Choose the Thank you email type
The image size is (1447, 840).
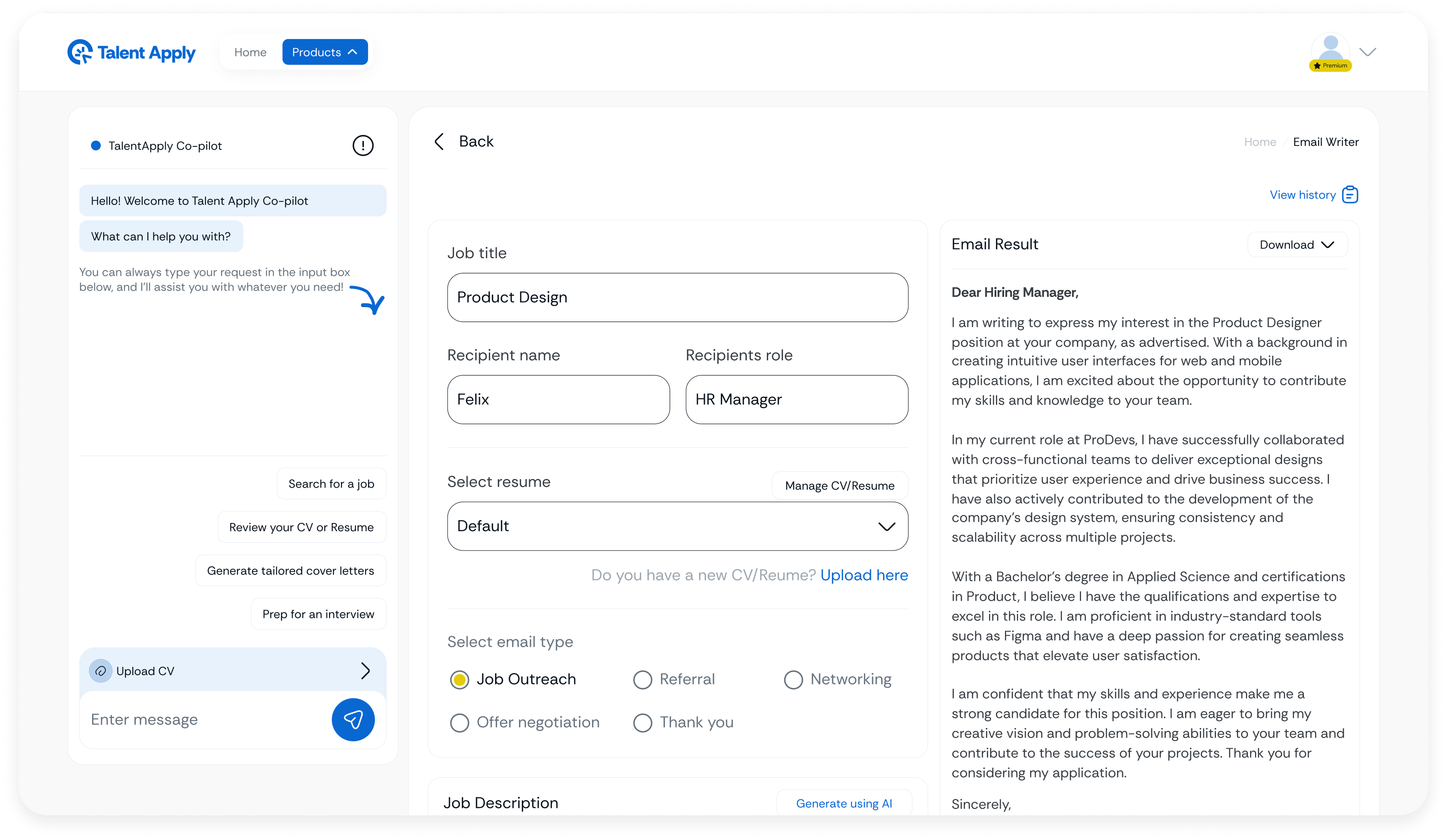tap(642, 722)
